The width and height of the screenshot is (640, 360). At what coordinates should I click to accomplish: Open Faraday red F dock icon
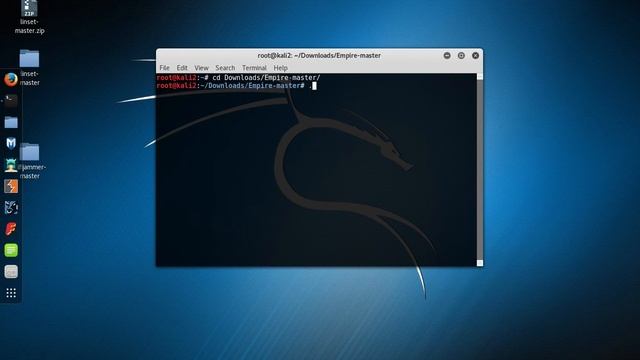click(x=11, y=229)
